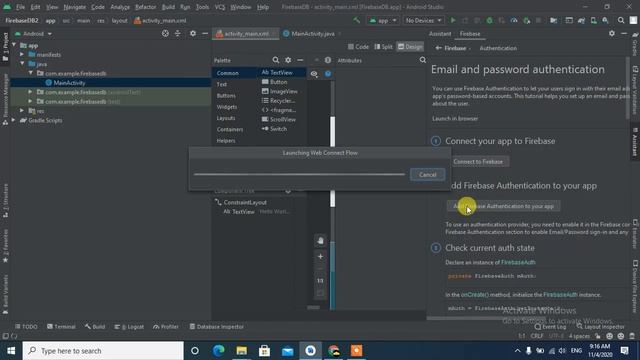Go back to Firebase using back arrow

[438, 48]
